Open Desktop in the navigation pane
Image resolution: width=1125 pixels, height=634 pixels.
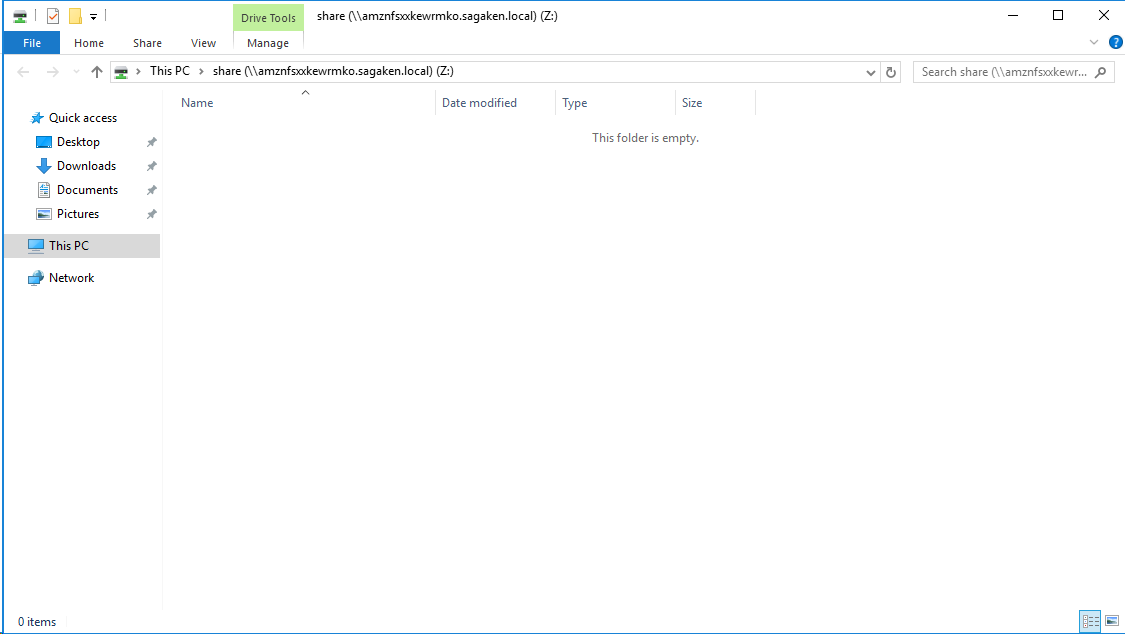pos(78,142)
